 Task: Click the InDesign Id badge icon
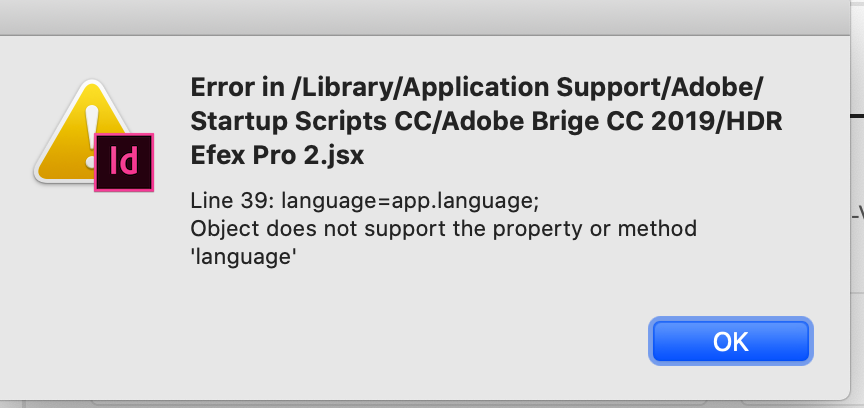pyautogui.click(x=122, y=160)
